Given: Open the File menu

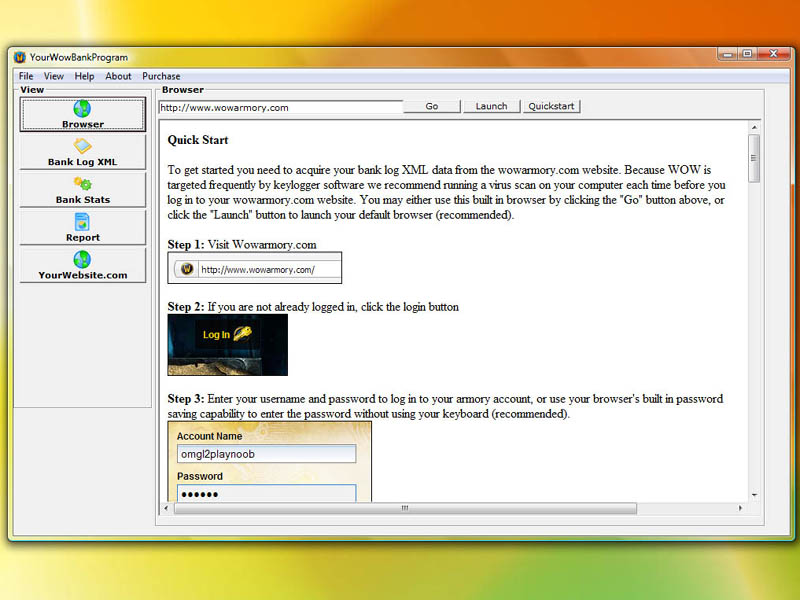Looking at the screenshot, I should [26, 76].
